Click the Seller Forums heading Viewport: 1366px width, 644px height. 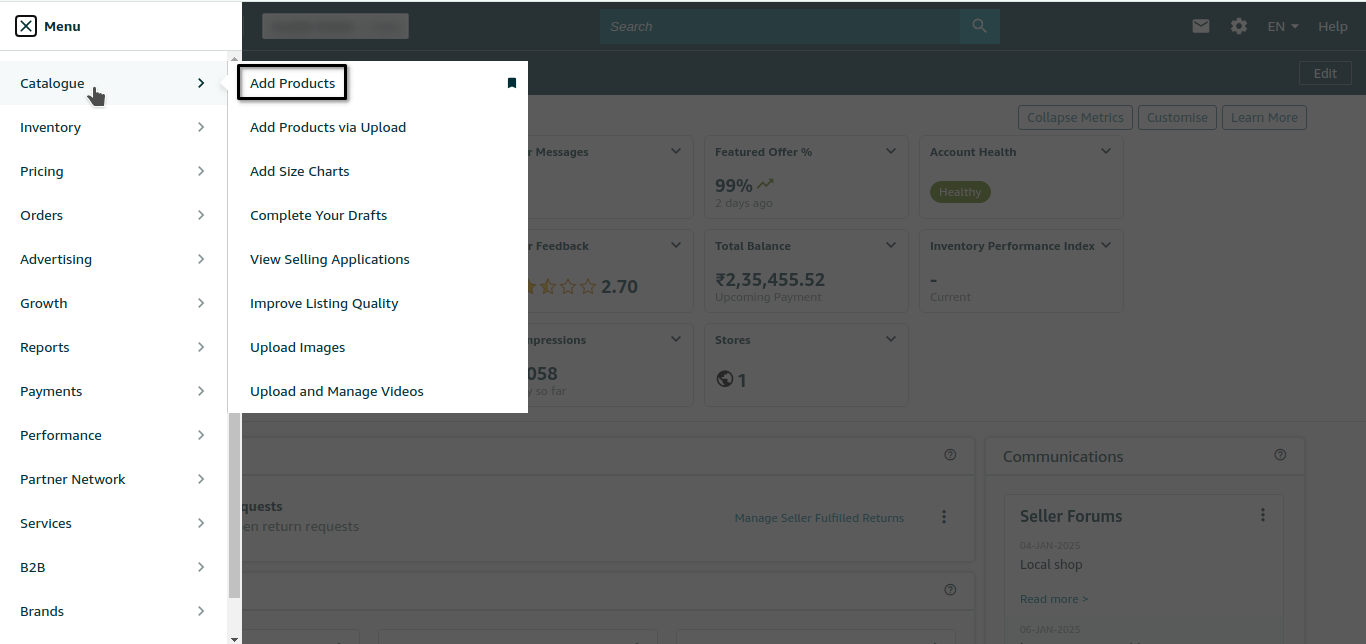1071,516
